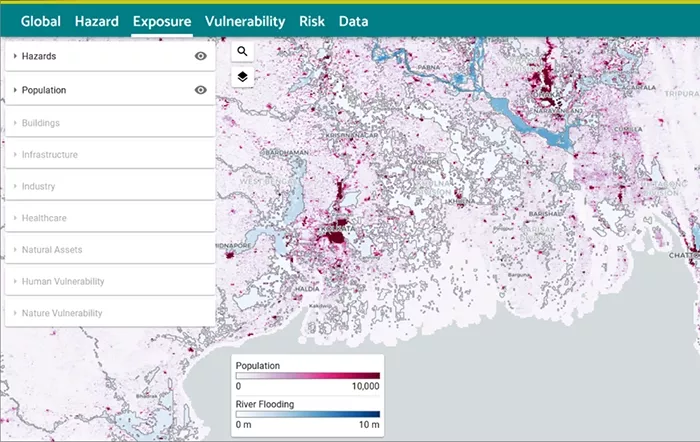Select the Exposure tab
The image size is (700, 442).
(162, 21)
